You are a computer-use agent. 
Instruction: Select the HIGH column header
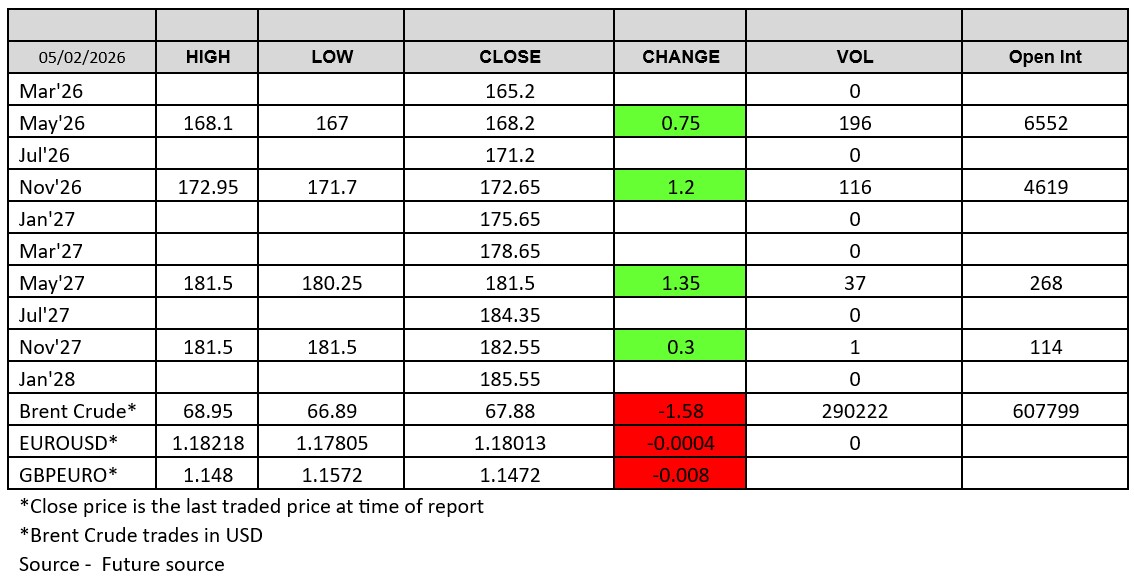click(x=208, y=57)
